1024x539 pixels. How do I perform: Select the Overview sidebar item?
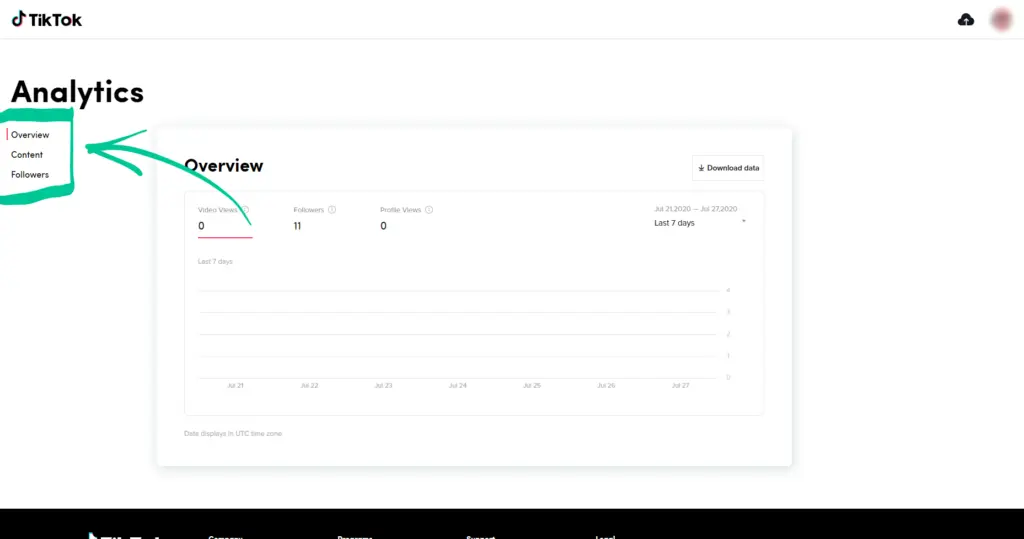pyautogui.click(x=30, y=135)
